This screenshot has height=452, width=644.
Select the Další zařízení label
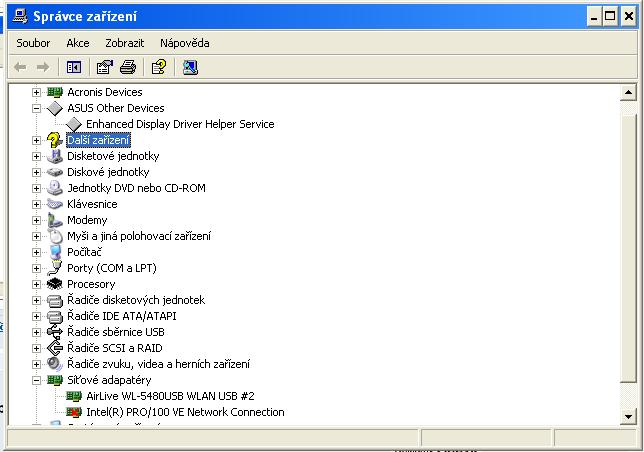click(x=98, y=140)
